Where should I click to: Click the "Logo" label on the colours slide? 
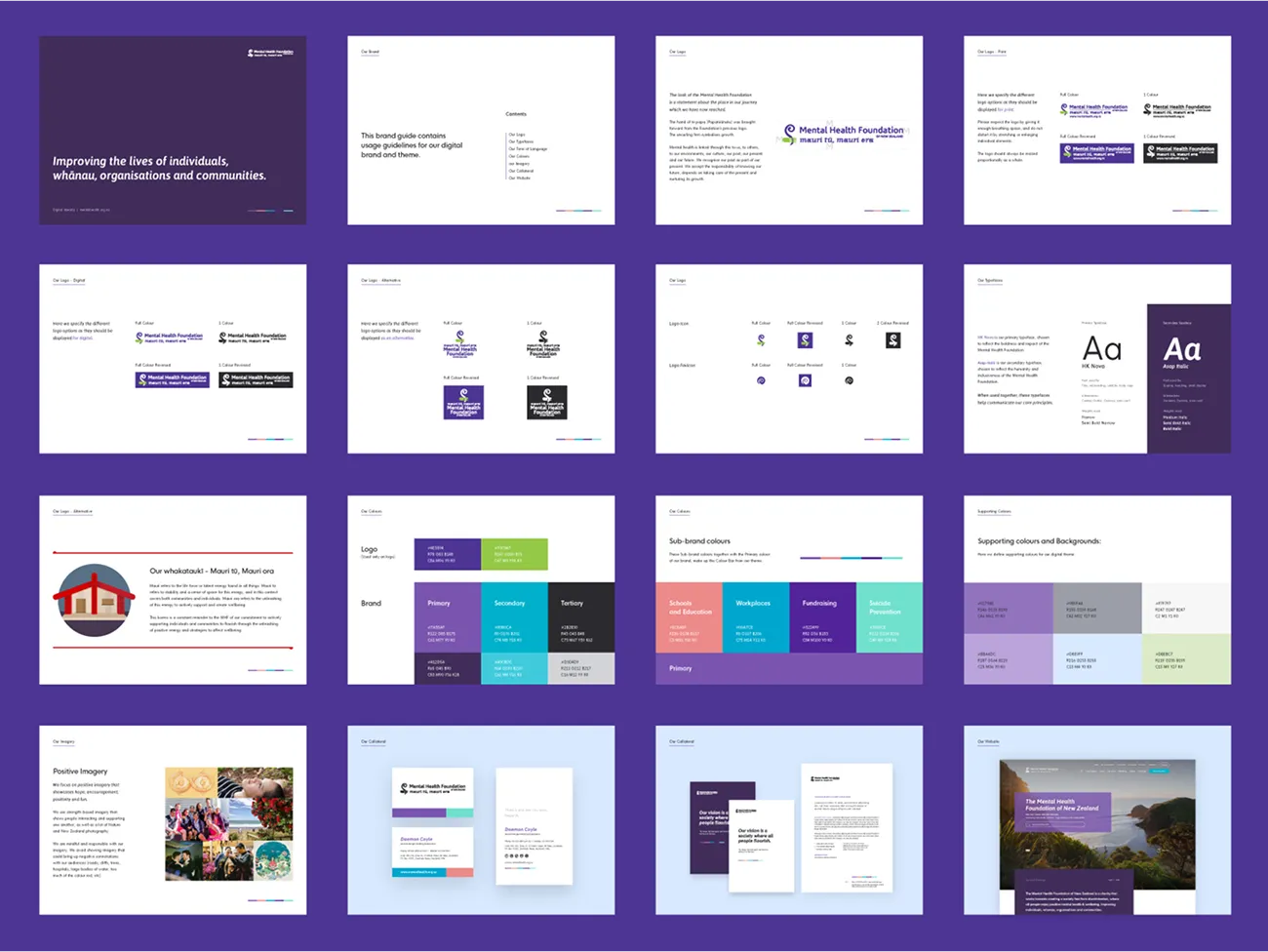pos(369,549)
